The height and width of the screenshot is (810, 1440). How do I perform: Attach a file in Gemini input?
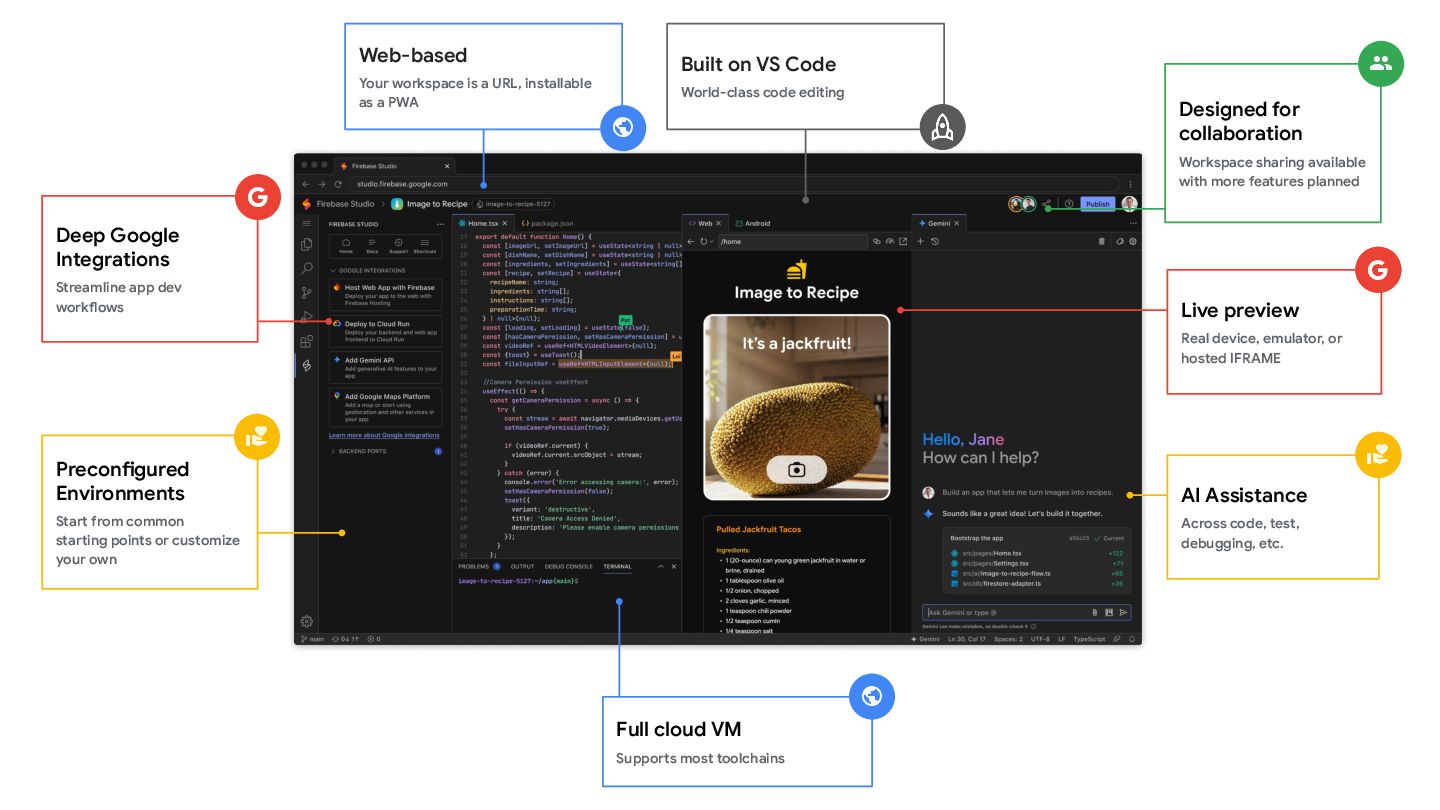1094,612
